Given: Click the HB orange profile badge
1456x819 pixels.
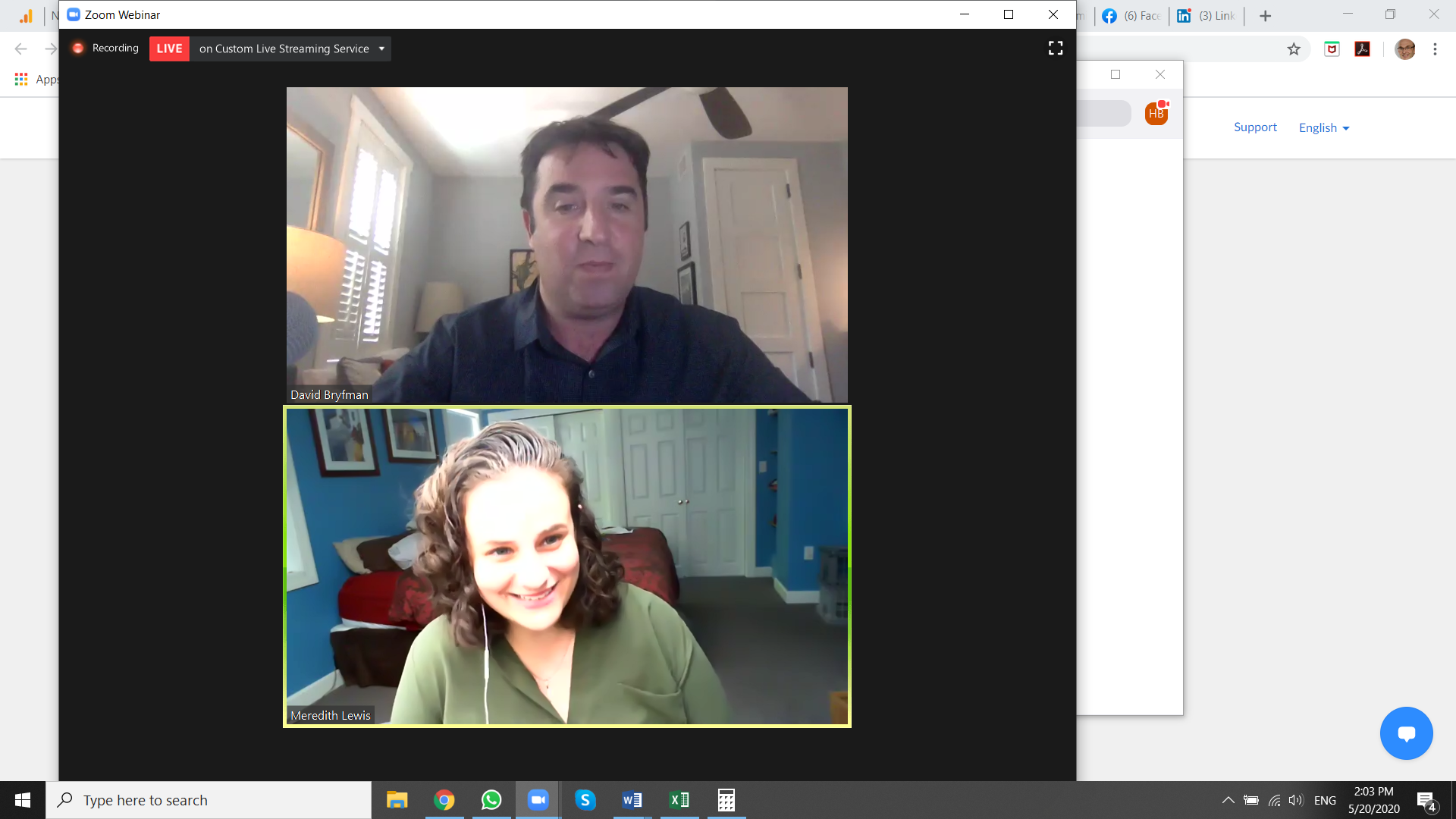Looking at the screenshot, I should point(1156,114).
